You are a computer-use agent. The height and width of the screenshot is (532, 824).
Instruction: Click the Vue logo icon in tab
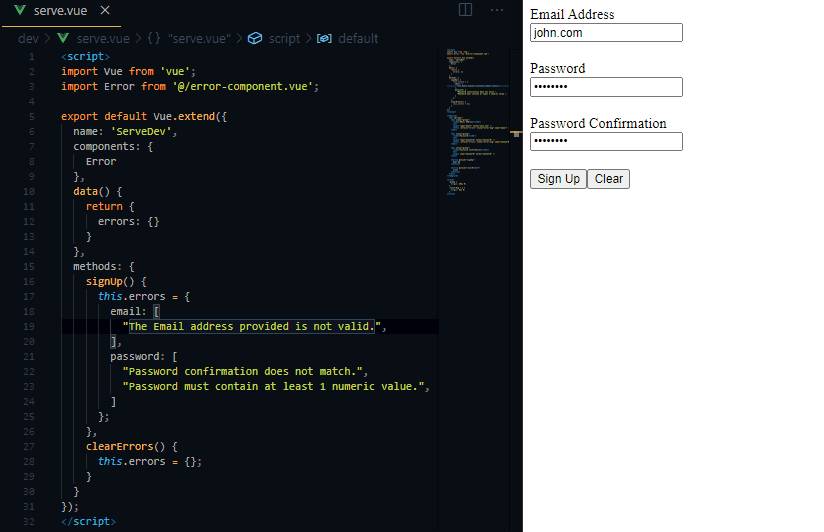tap(20, 10)
